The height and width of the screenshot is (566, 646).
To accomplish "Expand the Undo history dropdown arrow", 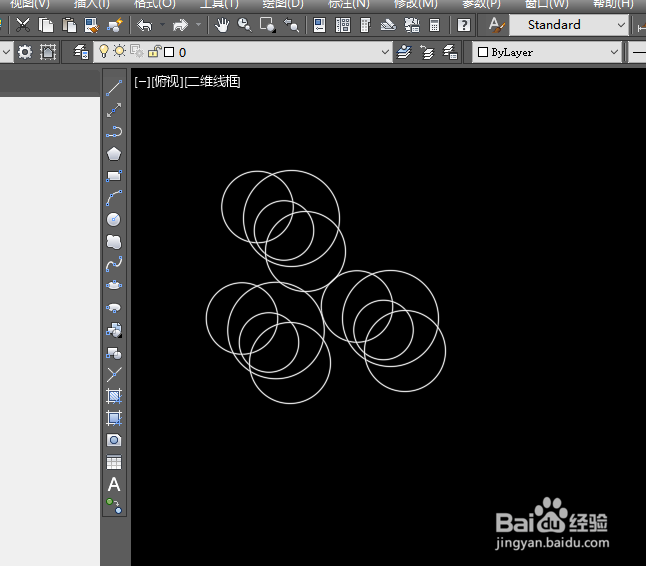I will coord(162,25).
